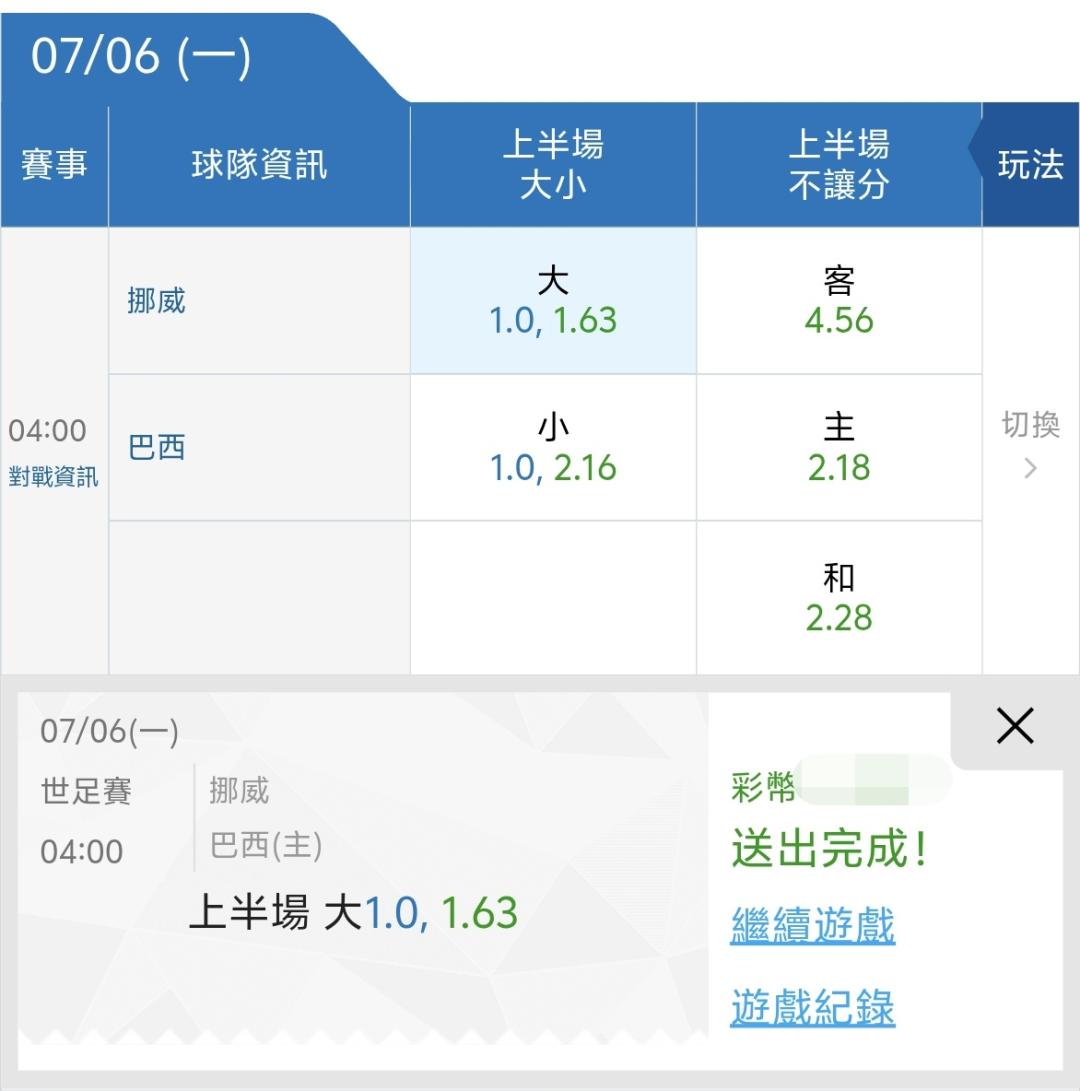Screen dimensions: 1080x1091
Task: Click the 上半場大小 column header
Action: click(553, 165)
